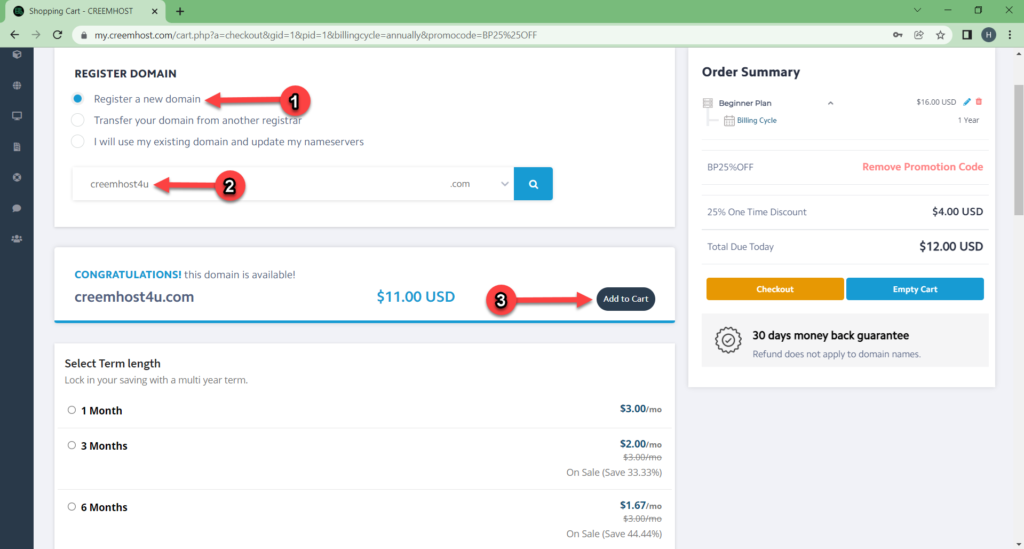Click the Beginner Plan label in Order Summary
Screen dimensions: 1024x549
click(x=744, y=103)
